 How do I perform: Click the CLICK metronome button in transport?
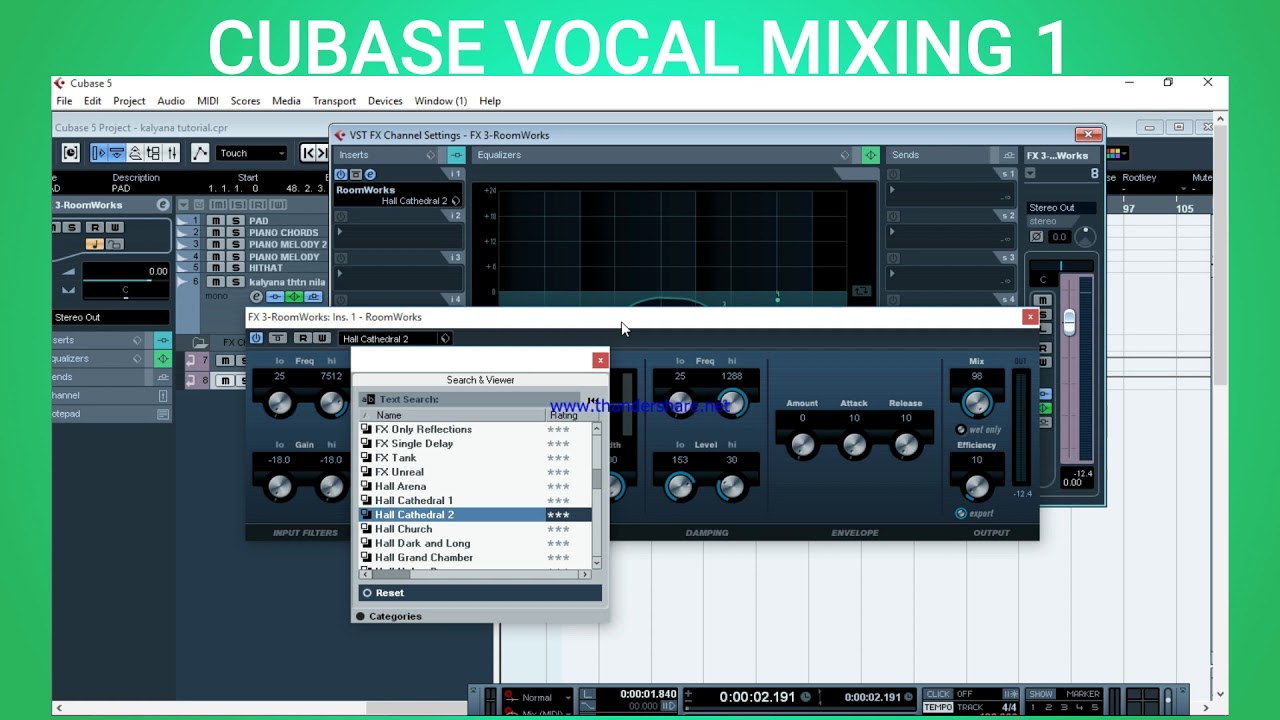(x=938, y=694)
